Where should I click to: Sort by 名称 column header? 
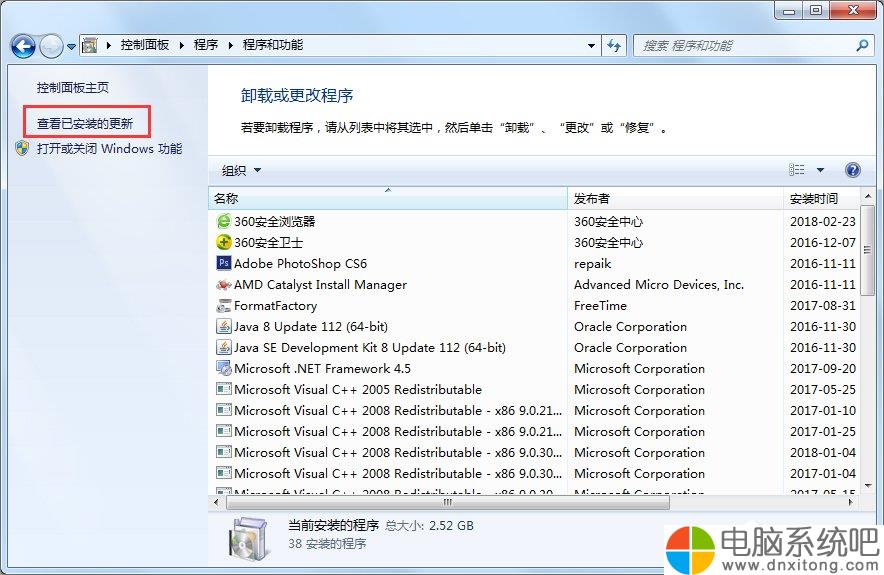[388, 198]
